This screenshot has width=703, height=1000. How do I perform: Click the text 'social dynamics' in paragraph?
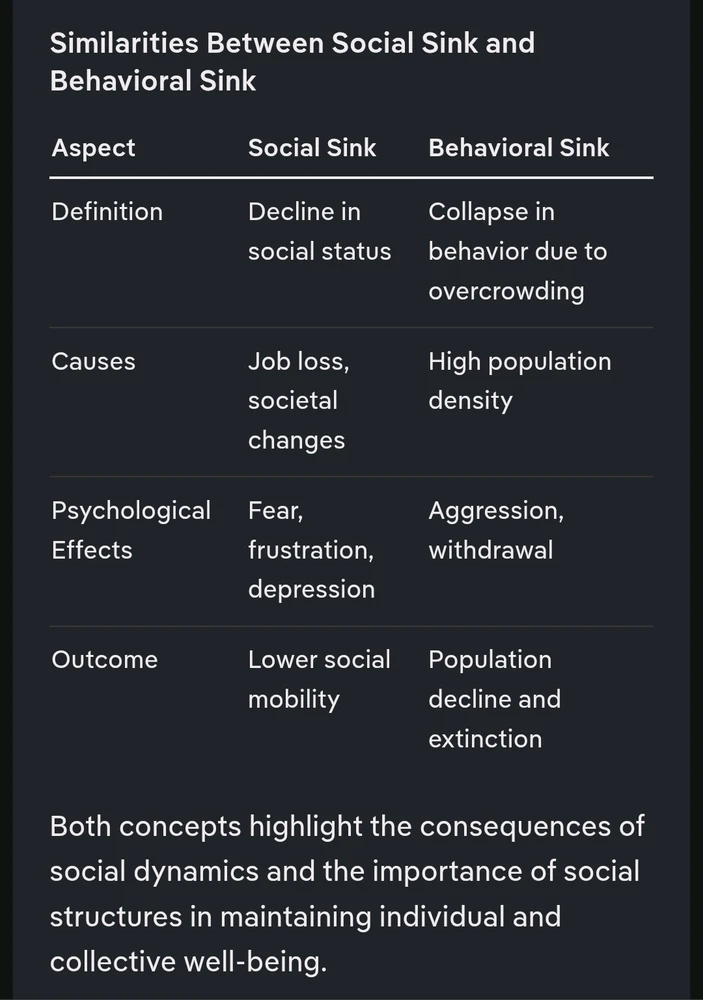click(x=154, y=871)
